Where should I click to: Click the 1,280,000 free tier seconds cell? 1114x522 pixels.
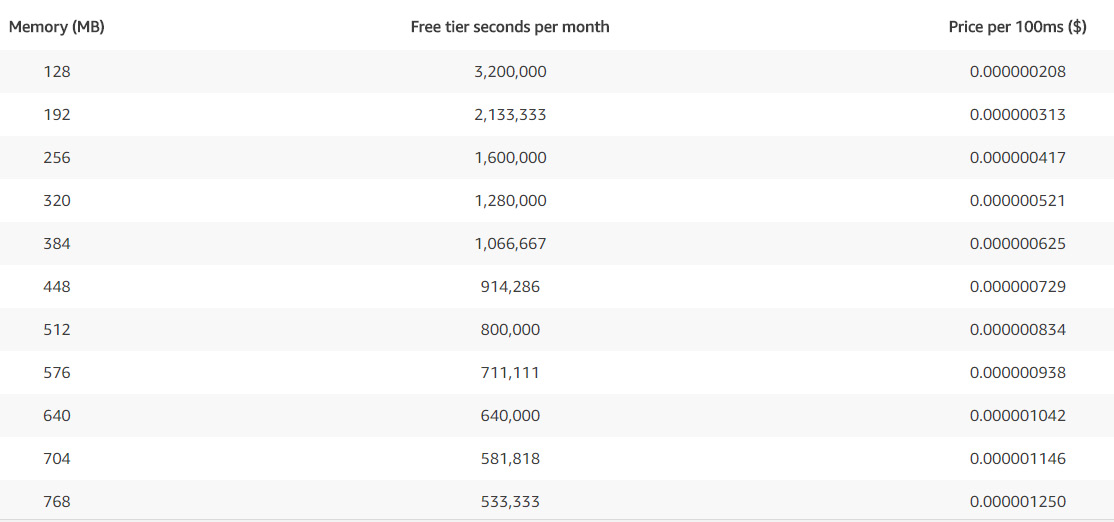click(510, 201)
